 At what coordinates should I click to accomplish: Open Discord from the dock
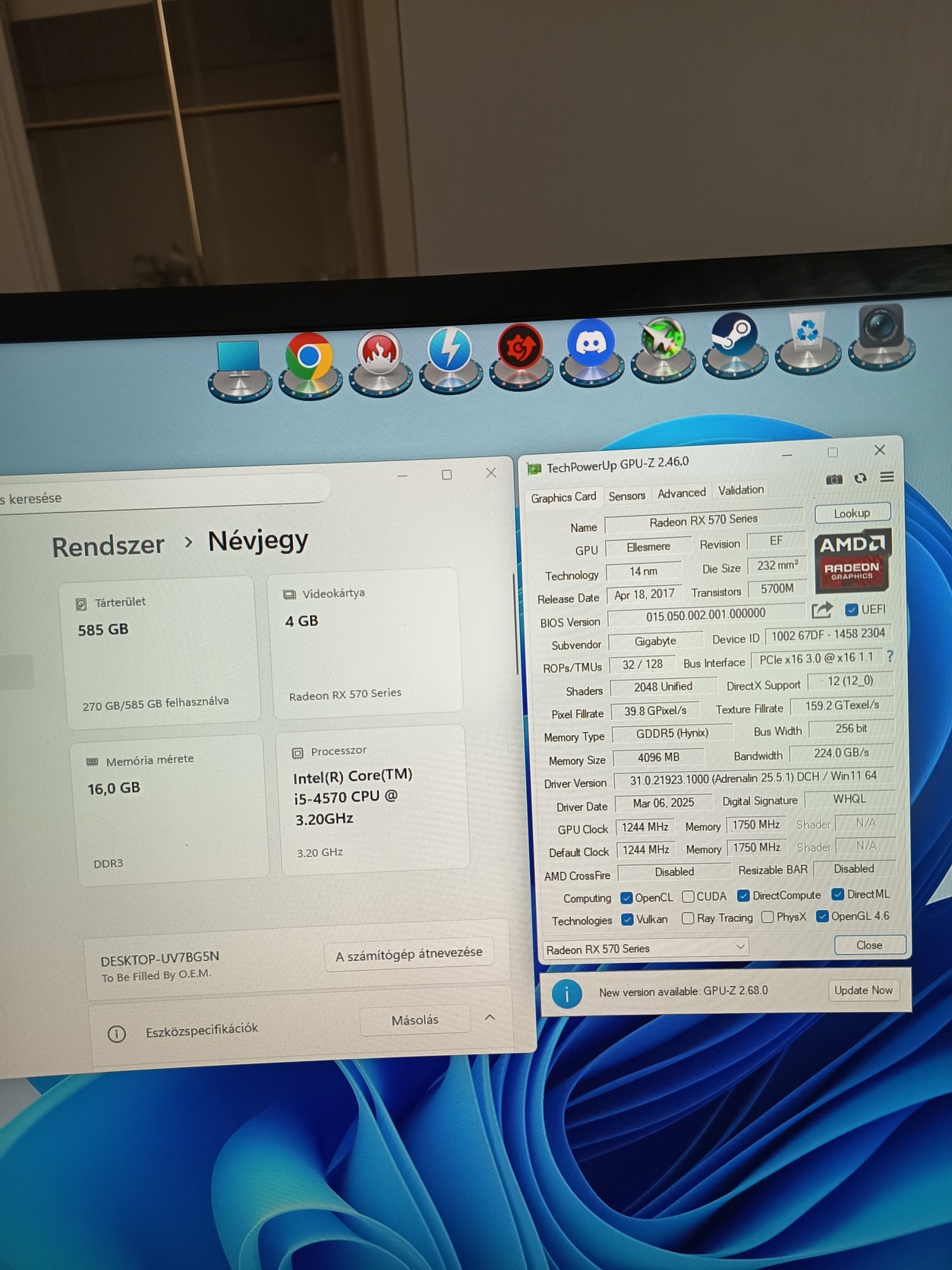(591, 352)
